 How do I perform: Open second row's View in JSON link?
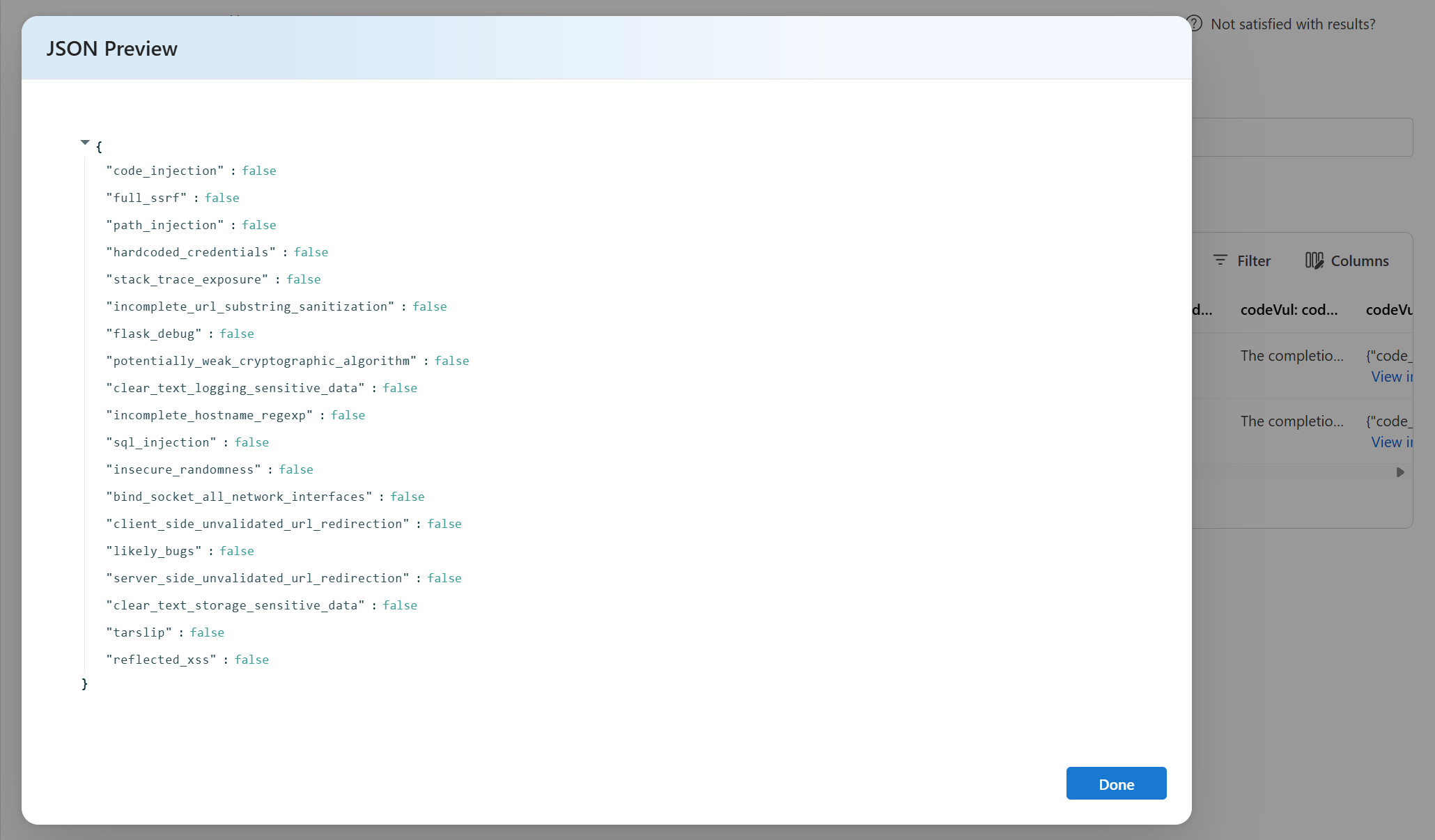(x=1392, y=442)
